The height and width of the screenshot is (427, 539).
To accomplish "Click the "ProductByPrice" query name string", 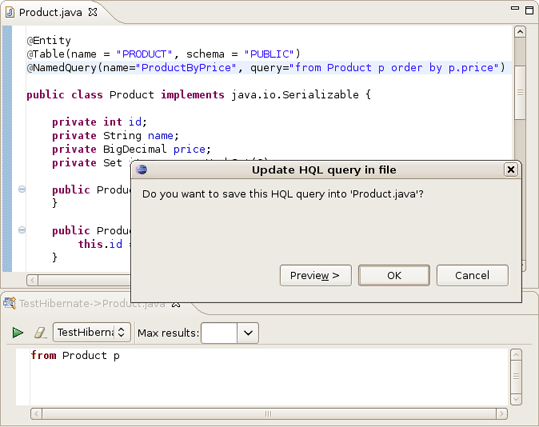I will [x=186, y=68].
